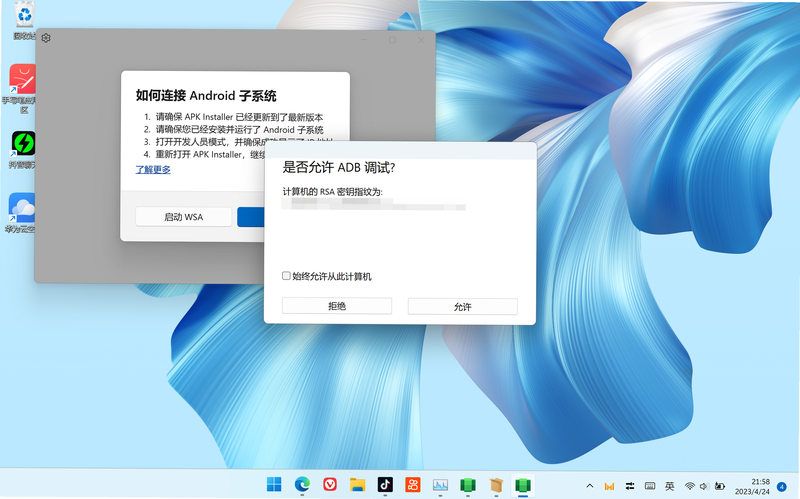Open the control panel sliders tray icon
Image resolution: width=800 pixels, height=499 pixels.
click(630, 486)
